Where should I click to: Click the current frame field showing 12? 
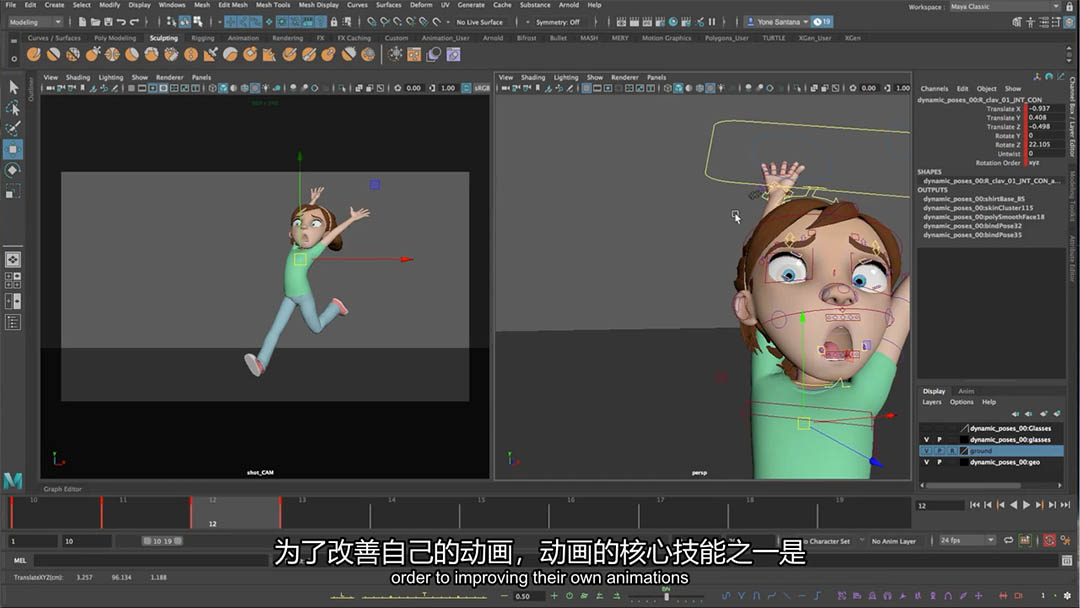[x=939, y=505]
